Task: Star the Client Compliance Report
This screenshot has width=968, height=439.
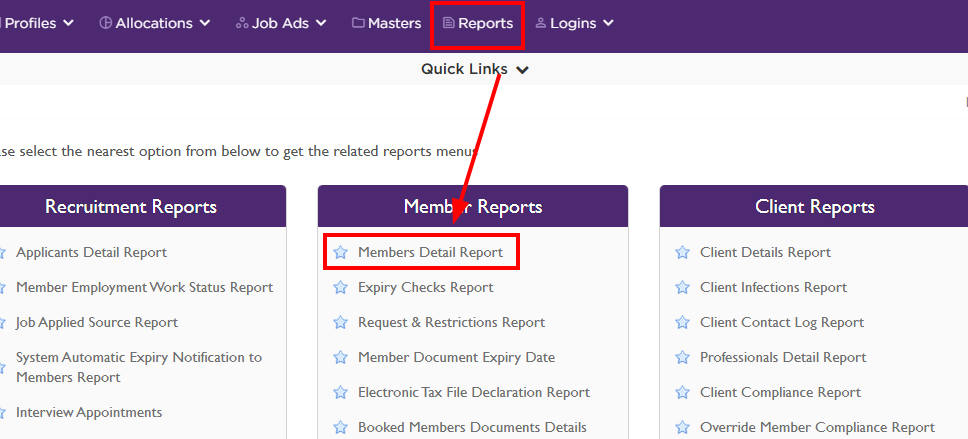Action: pyautogui.click(x=682, y=393)
